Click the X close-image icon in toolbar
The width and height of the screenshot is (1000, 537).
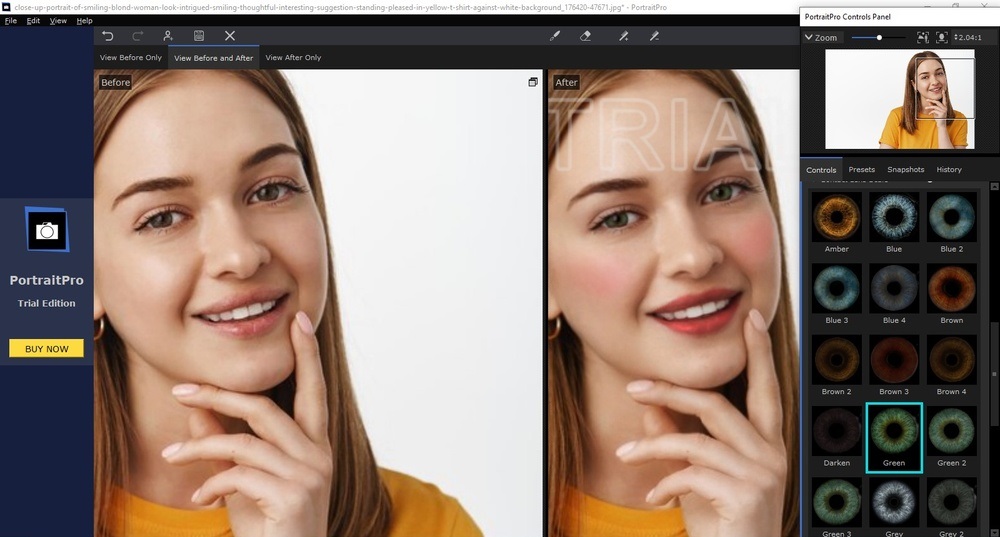230,36
